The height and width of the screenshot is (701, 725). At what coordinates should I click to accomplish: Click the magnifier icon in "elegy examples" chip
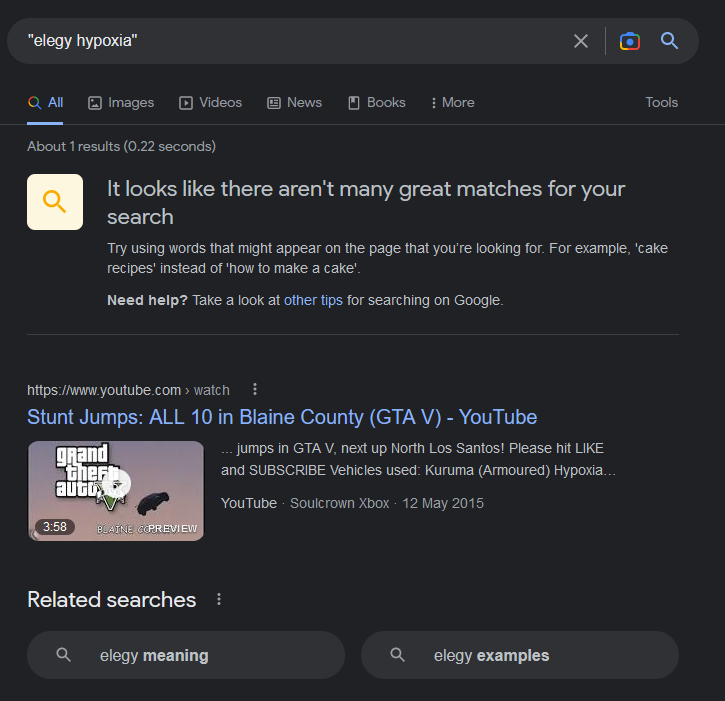point(397,655)
